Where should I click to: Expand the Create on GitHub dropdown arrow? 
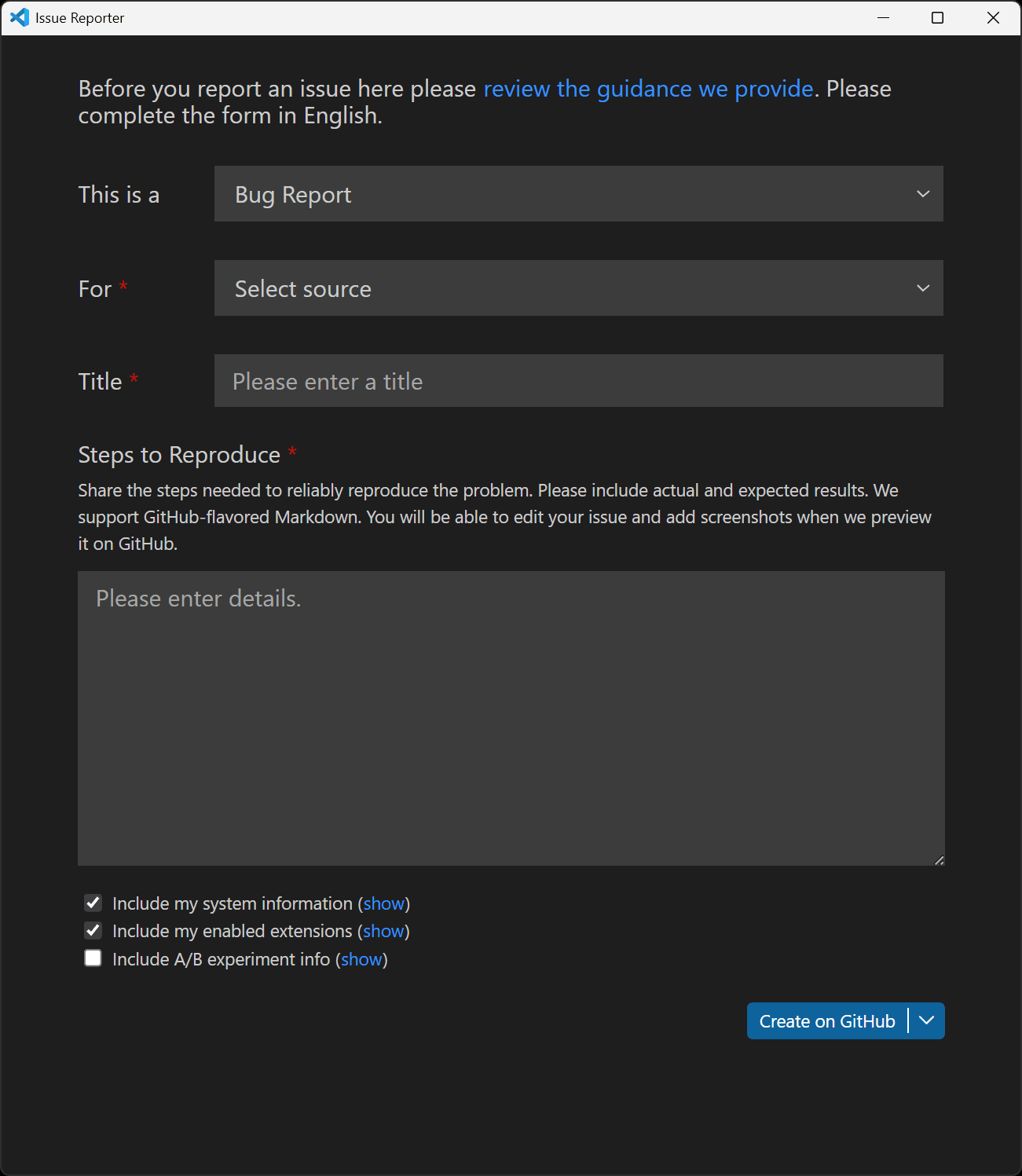point(927,1020)
